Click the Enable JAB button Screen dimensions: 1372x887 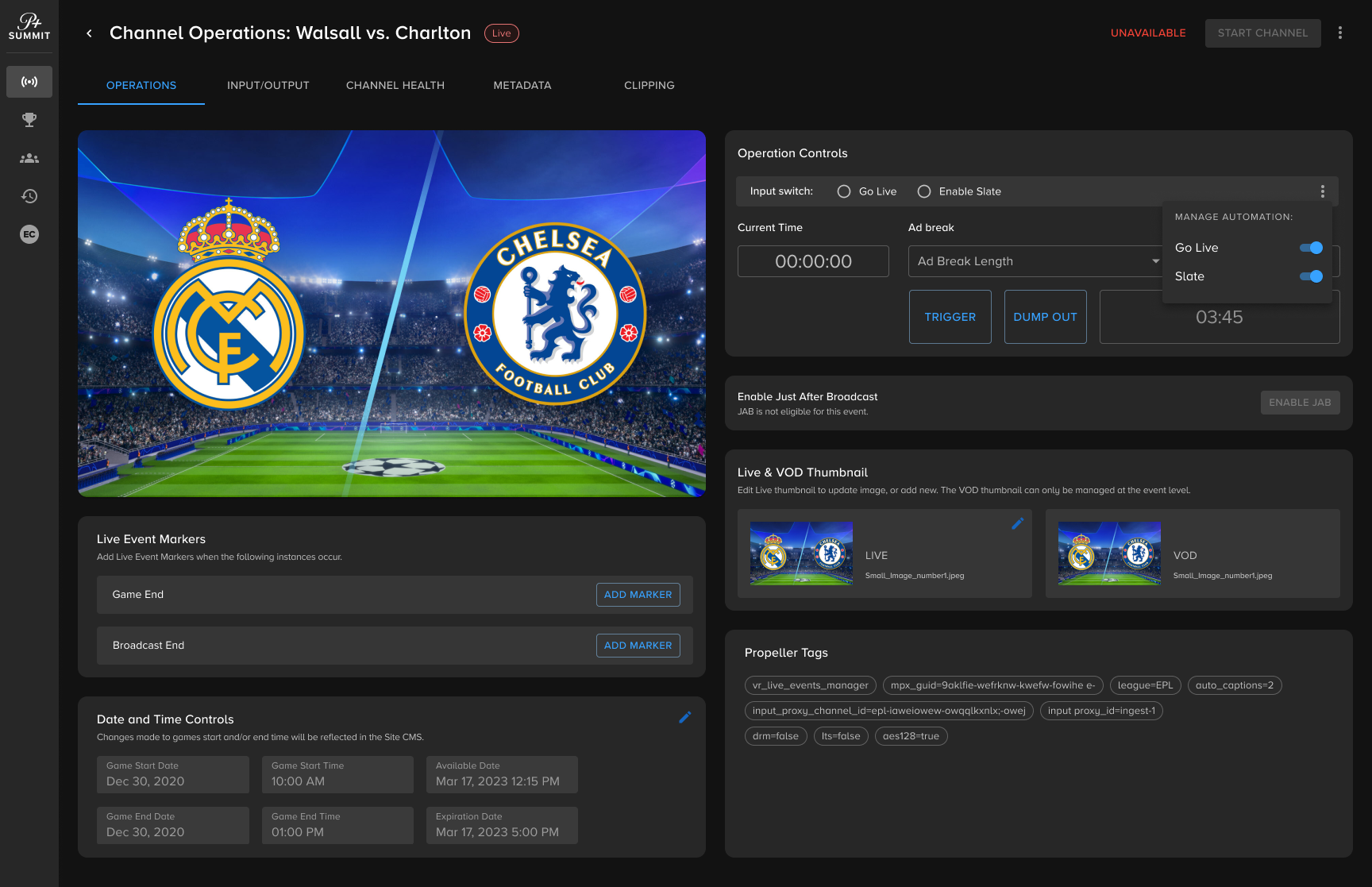(1300, 403)
